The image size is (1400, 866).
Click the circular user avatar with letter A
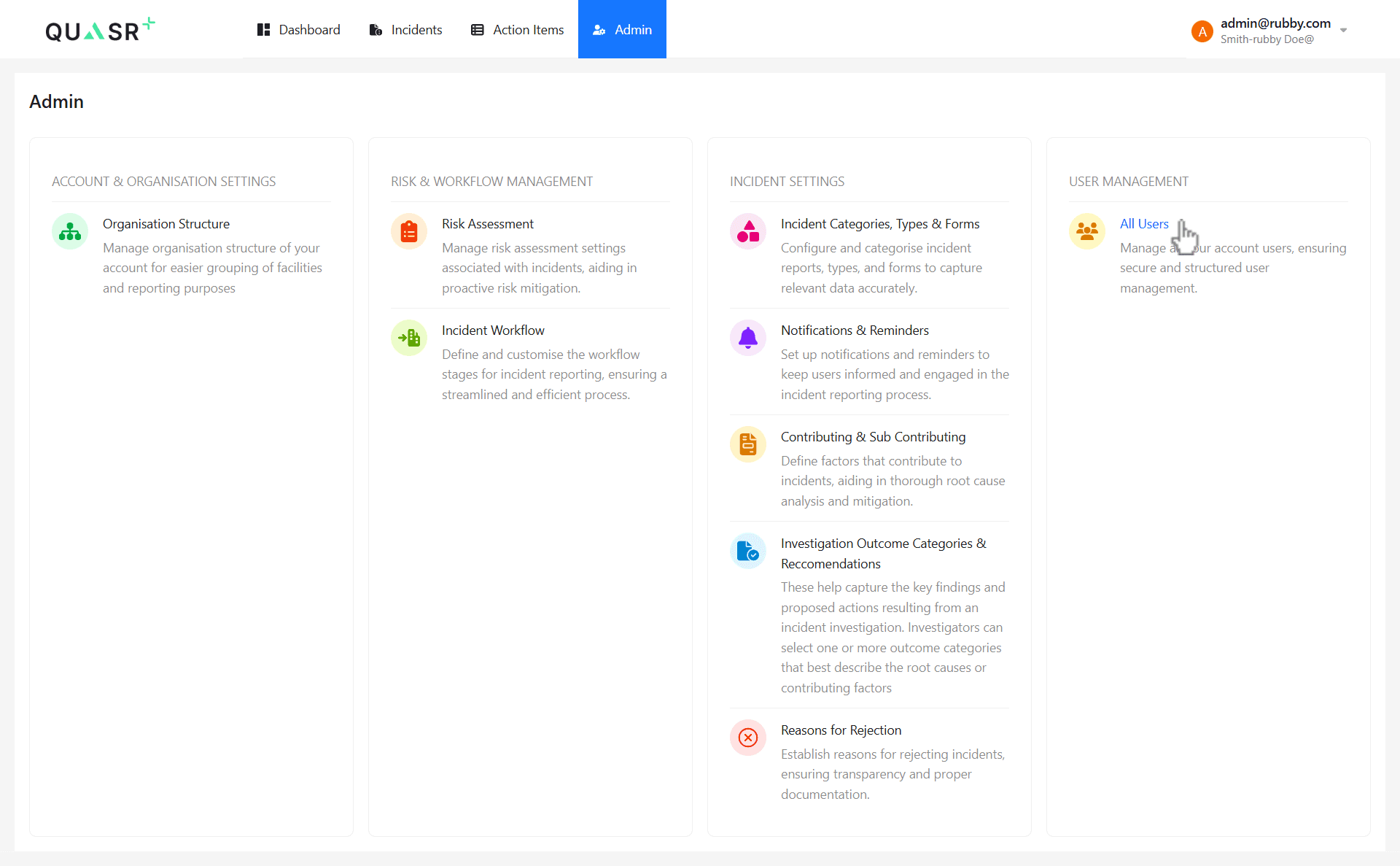[x=1202, y=31]
